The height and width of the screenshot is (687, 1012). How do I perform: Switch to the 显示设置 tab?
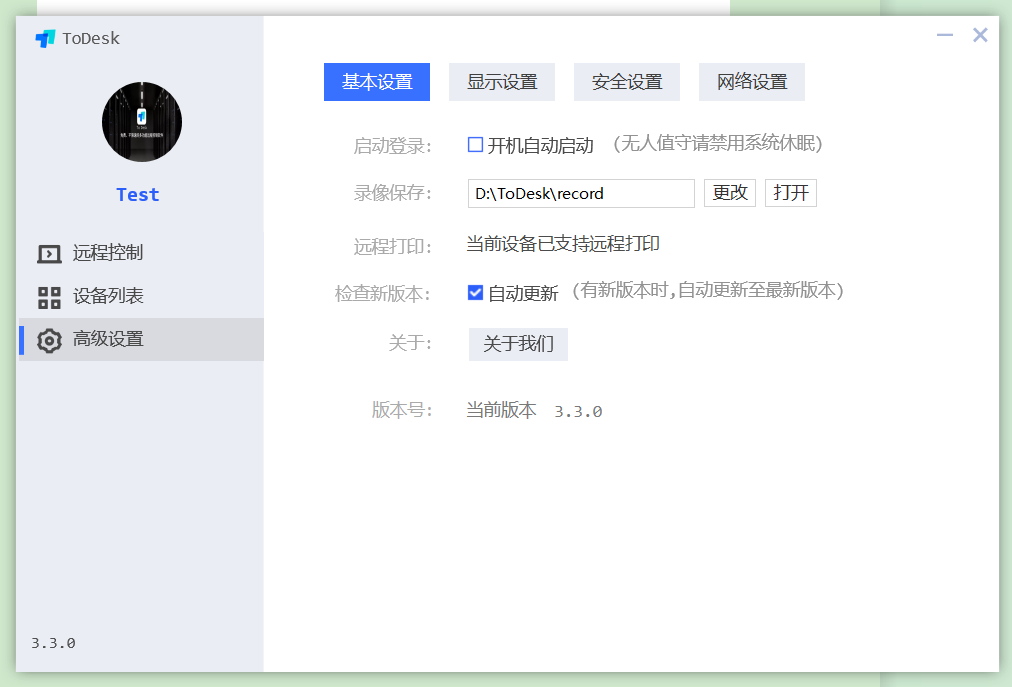coord(502,82)
